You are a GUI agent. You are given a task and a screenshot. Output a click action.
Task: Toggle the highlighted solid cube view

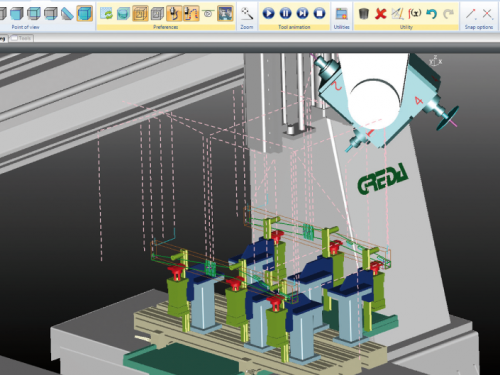click(x=85, y=14)
